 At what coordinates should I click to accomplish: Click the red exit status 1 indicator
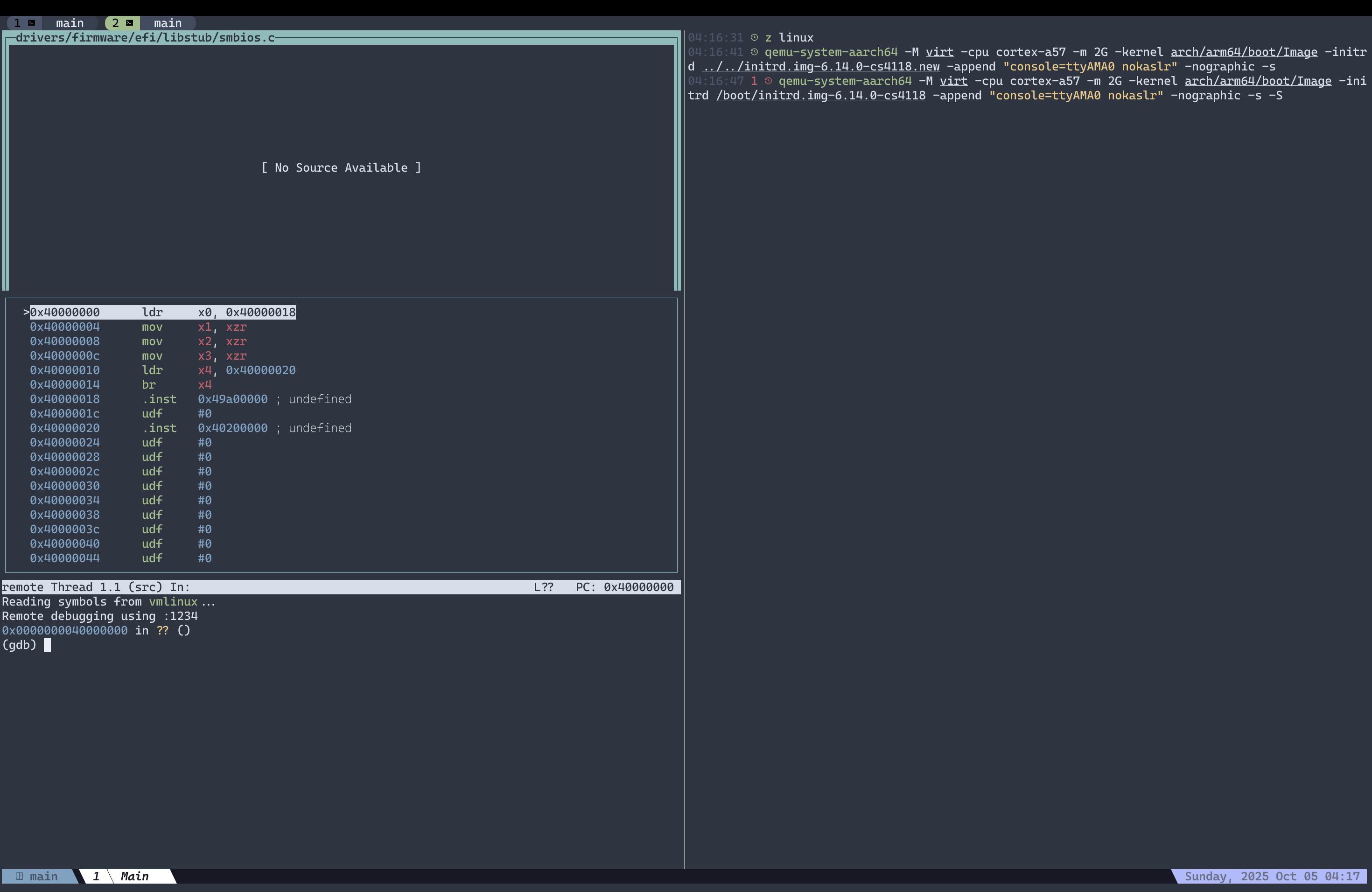(x=754, y=81)
